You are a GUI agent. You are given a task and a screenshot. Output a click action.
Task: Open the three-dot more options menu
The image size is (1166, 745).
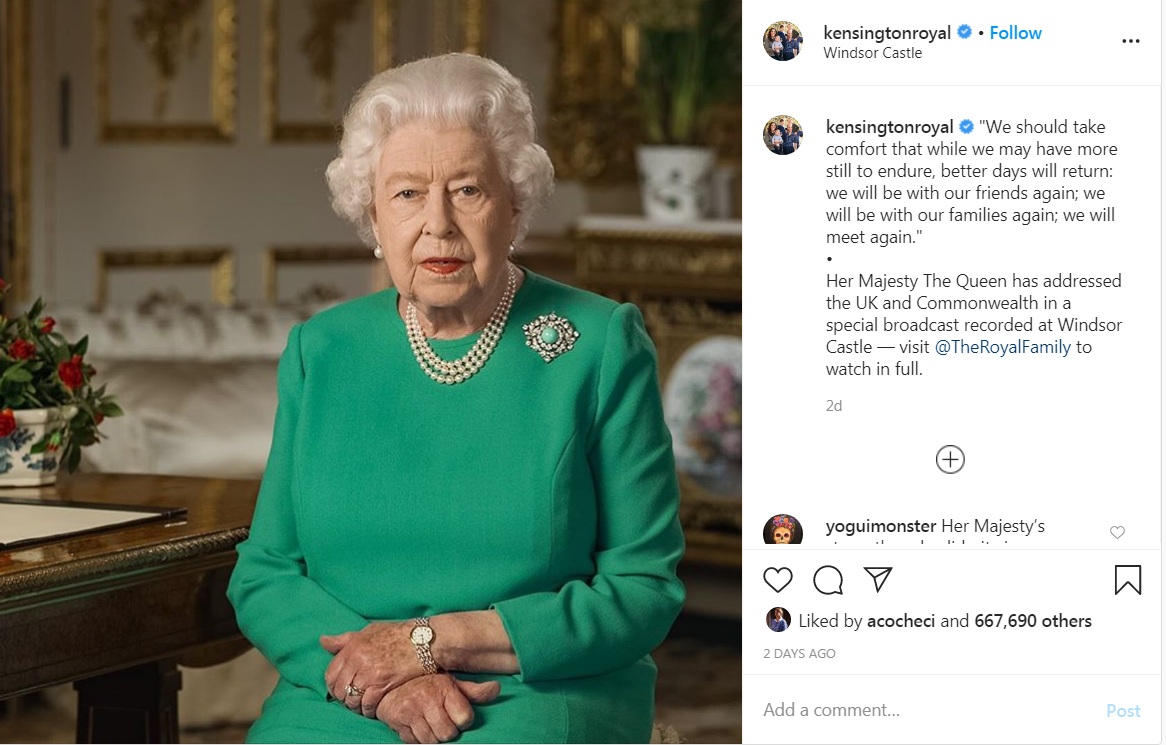(1130, 42)
